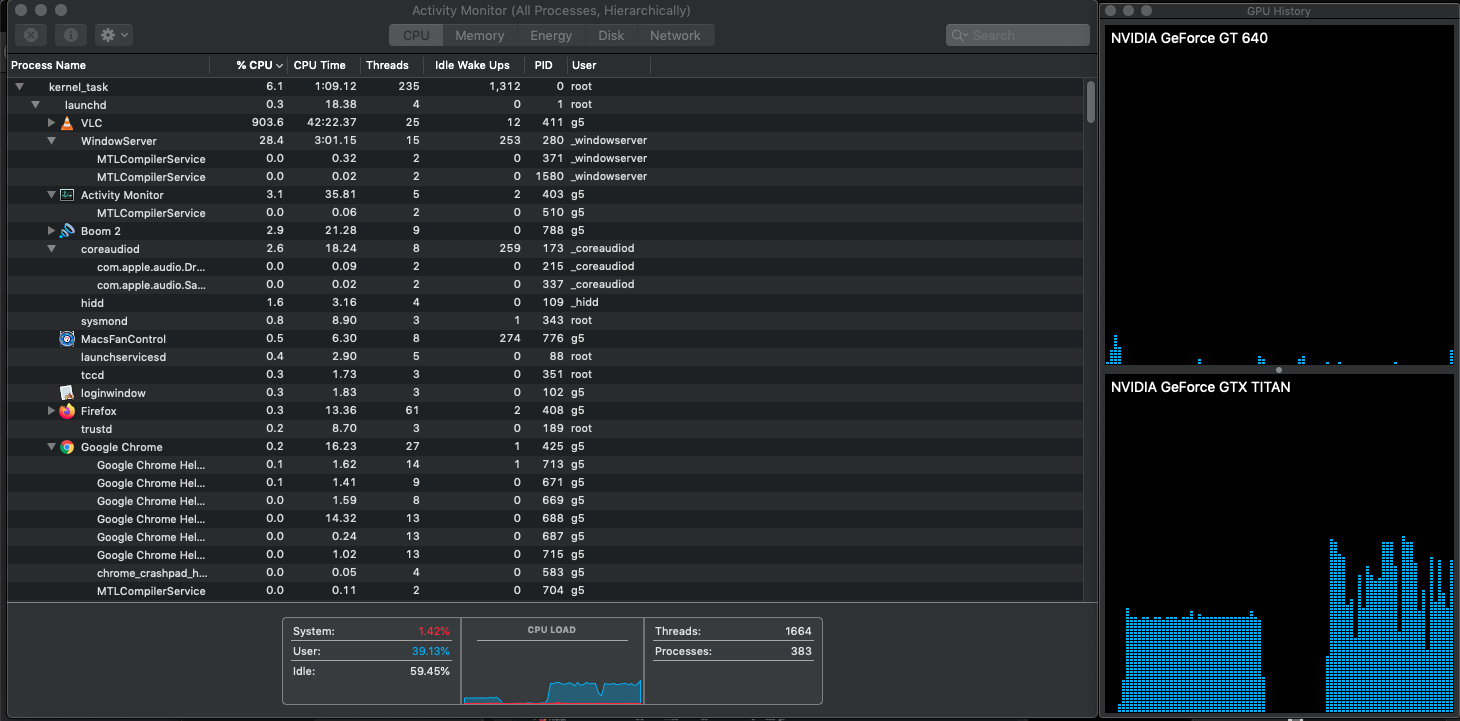Select the trustd process row
The height and width of the screenshot is (721, 1460).
(545, 429)
